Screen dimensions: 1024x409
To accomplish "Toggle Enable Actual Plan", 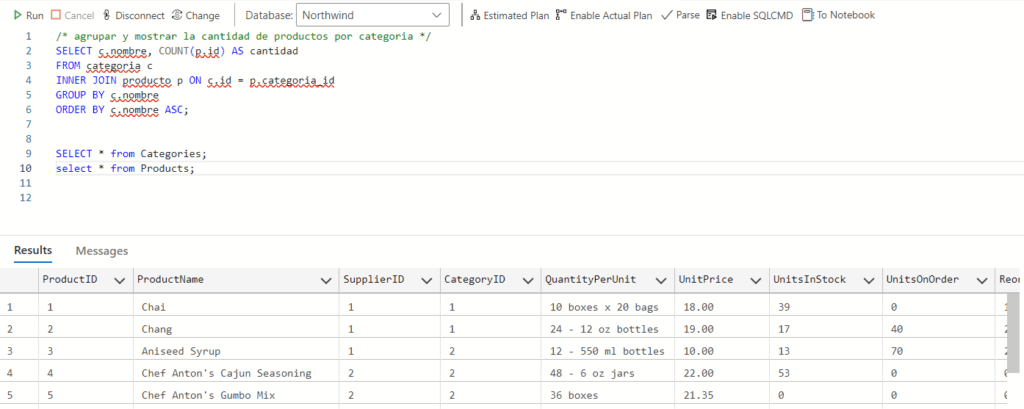I will pos(561,15).
